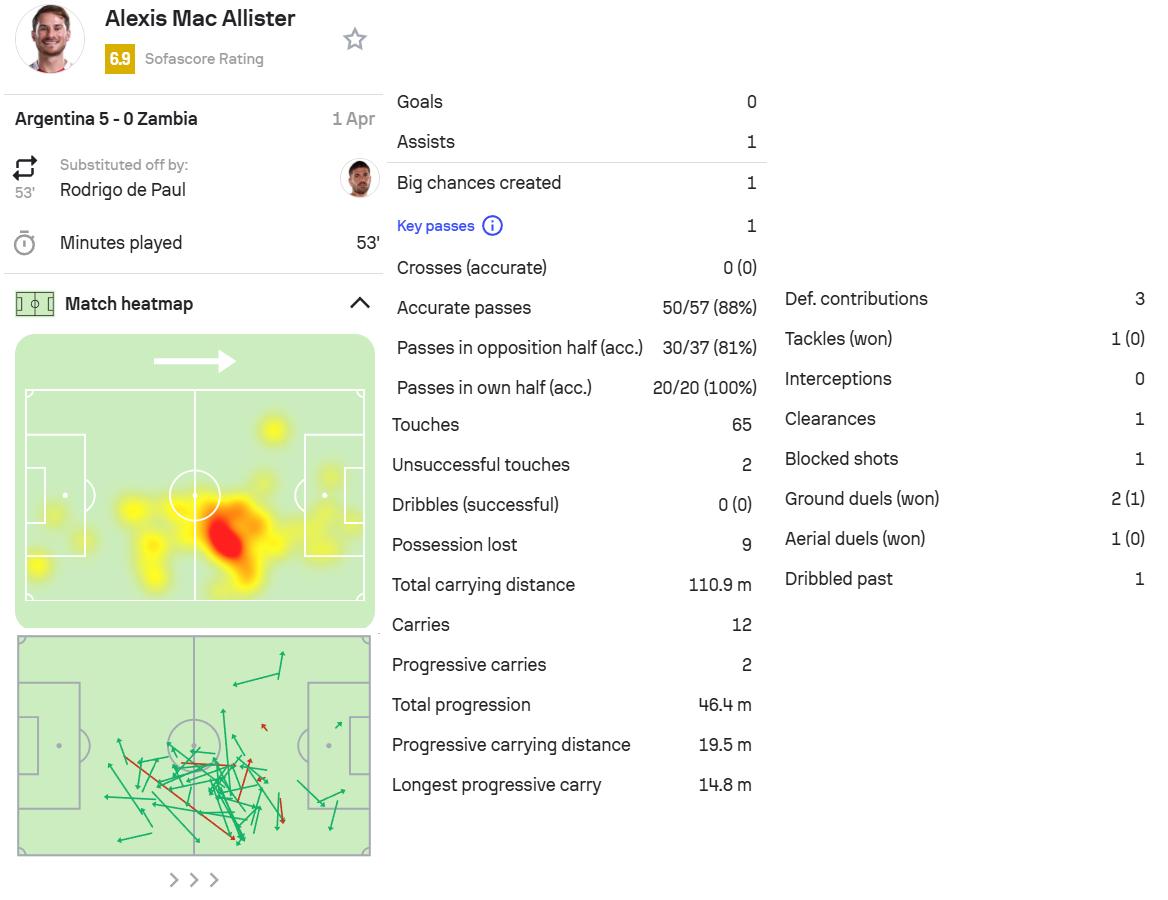Click the Argentina 5 - 0 Zambia match

pyautogui.click(x=106, y=119)
